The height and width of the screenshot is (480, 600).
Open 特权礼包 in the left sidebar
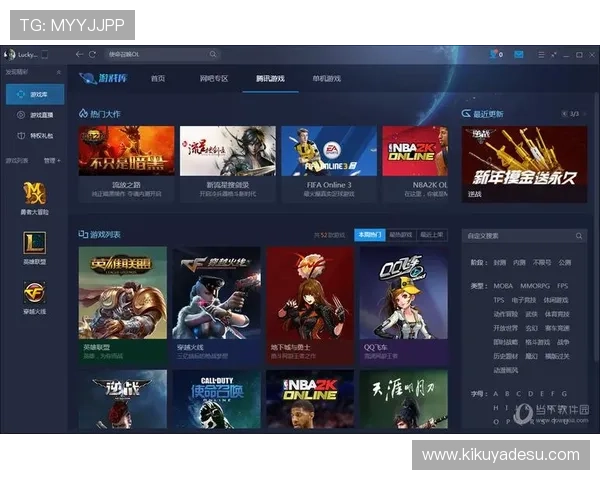pyautogui.click(x=40, y=135)
